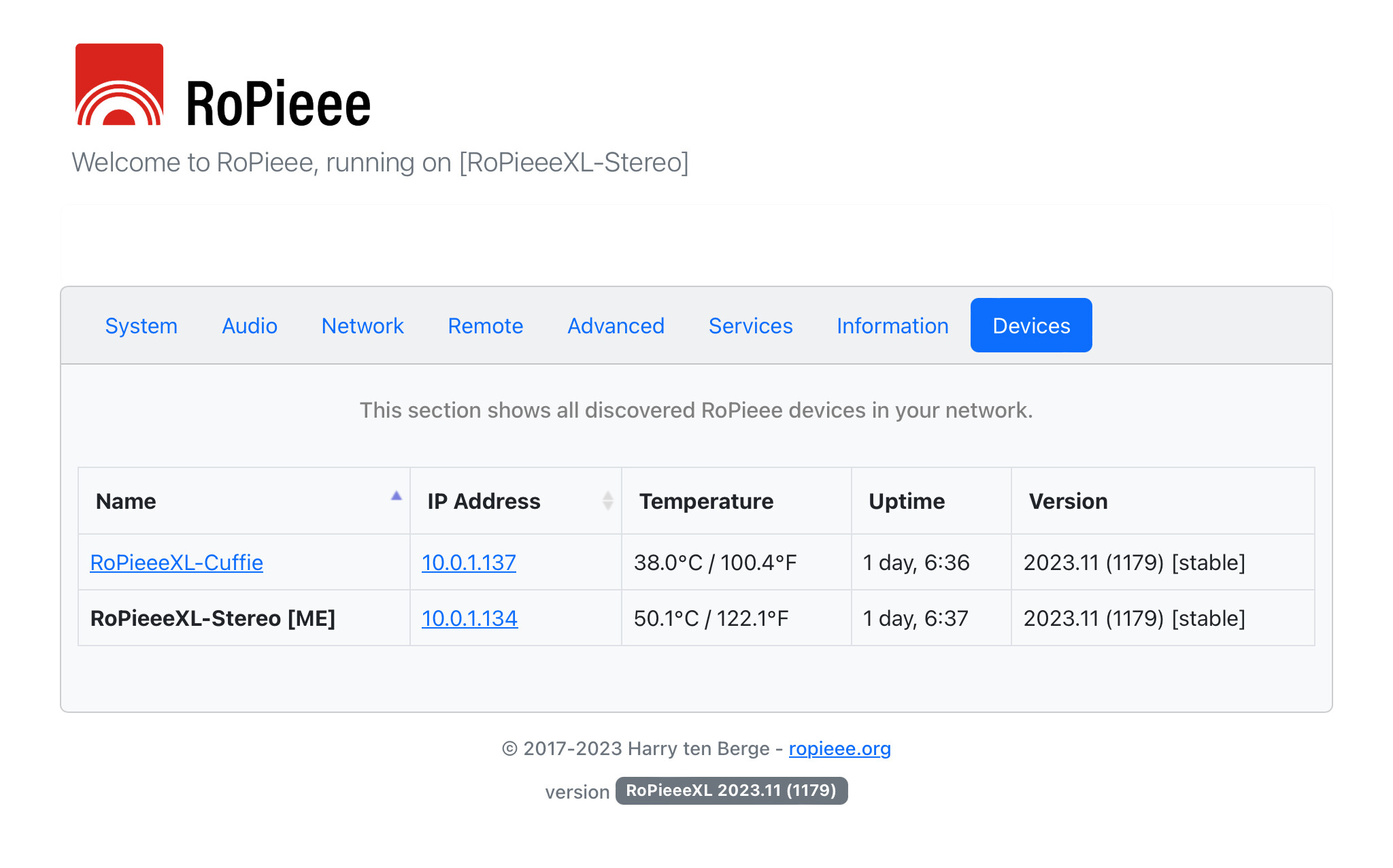Switch to the Audio tab
The image size is (1393, 868).
pyautogui.click(x=250, y=326)
